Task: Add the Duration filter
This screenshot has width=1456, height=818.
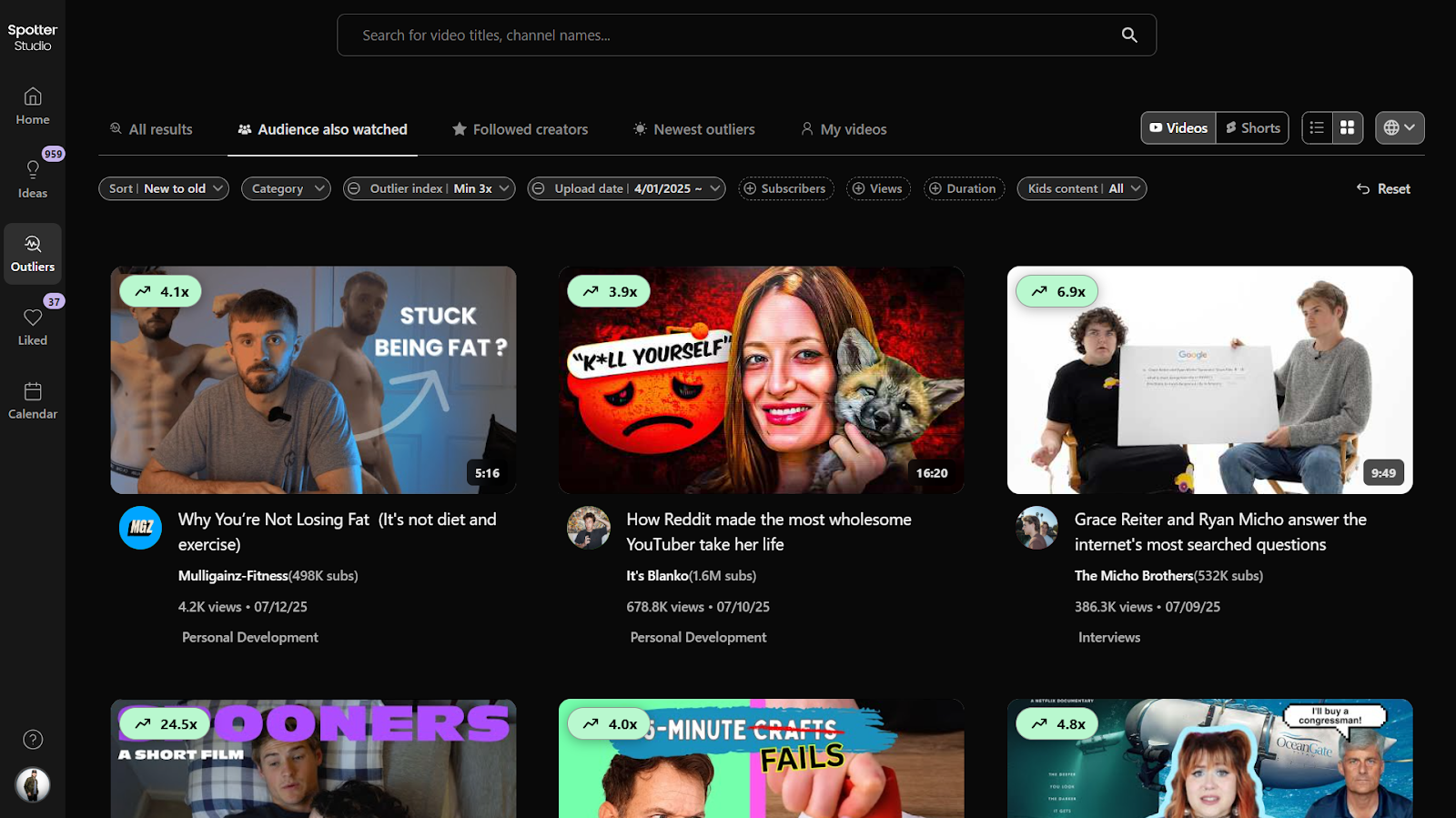Action: click(964, 188)
